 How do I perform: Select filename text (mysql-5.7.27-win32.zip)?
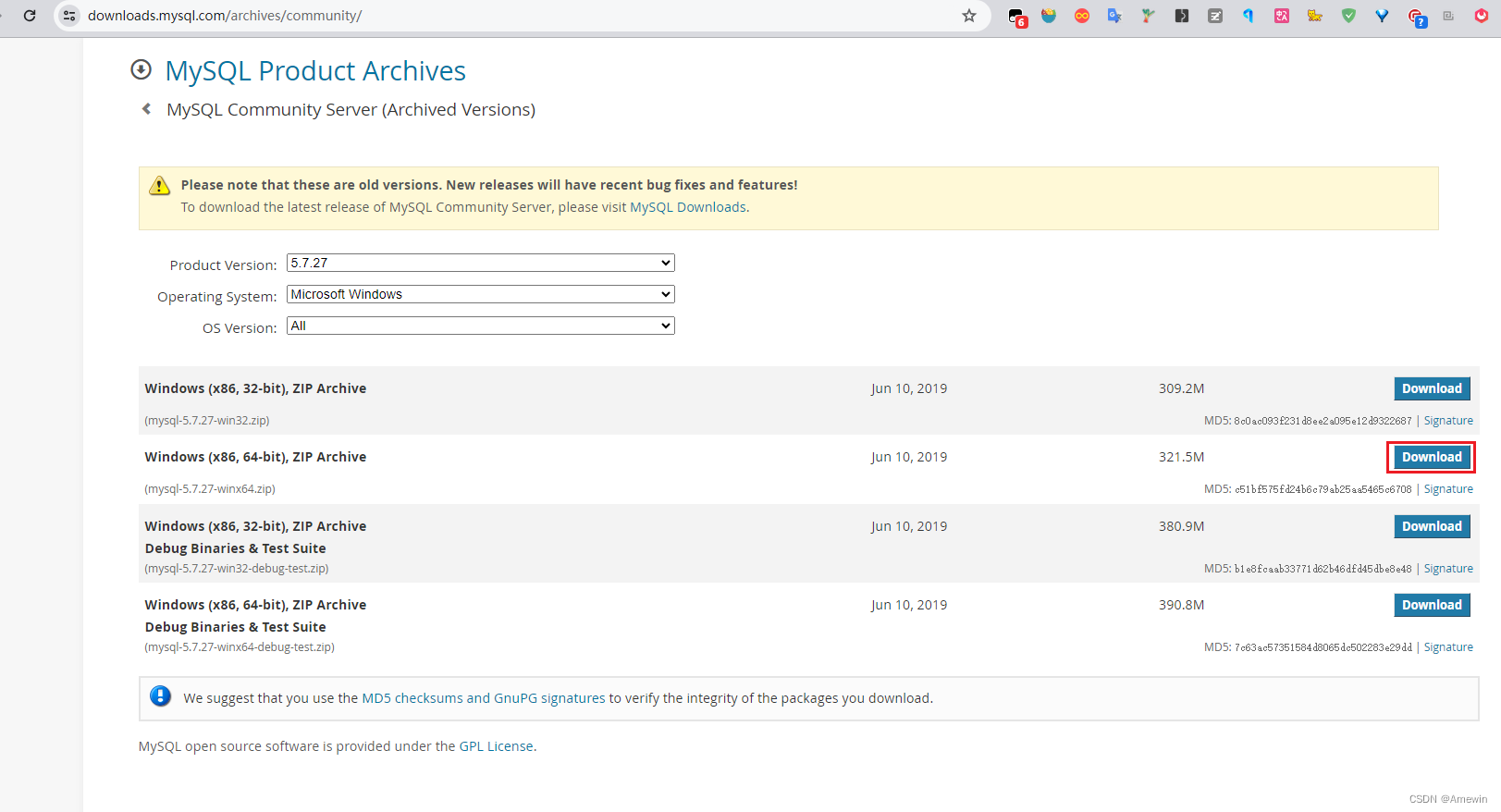click(x=207, y=421)
